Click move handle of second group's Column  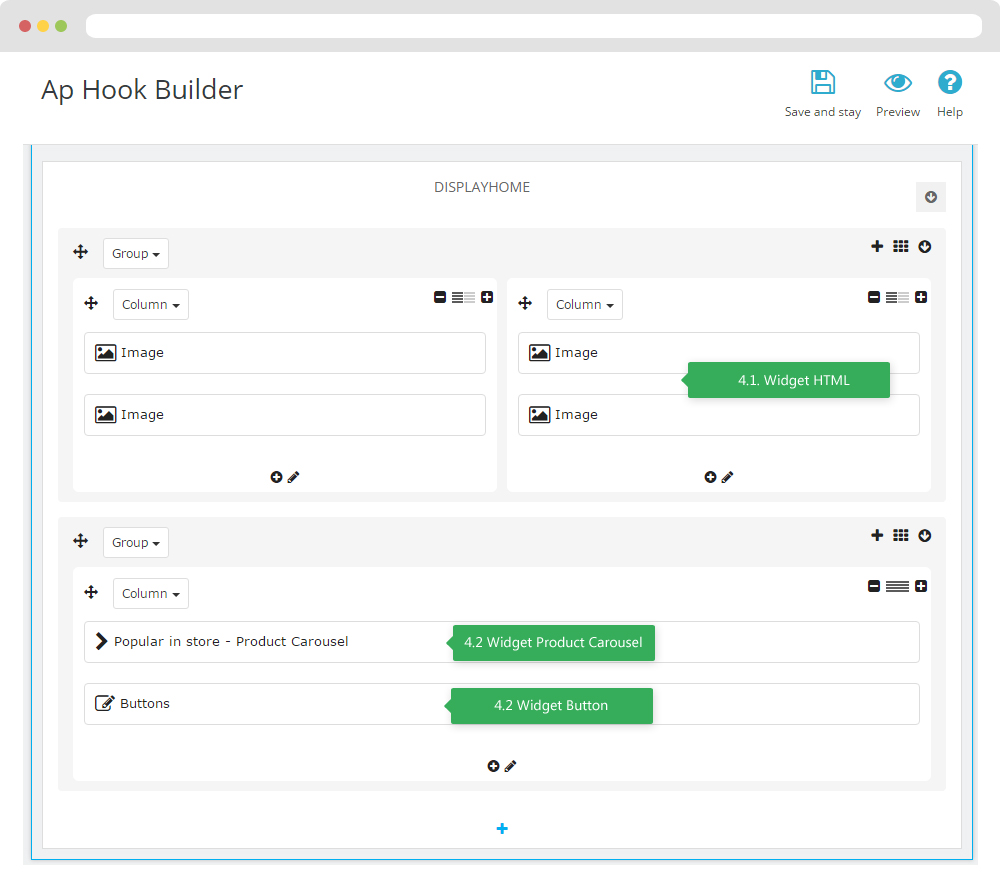tap(91, 592)
